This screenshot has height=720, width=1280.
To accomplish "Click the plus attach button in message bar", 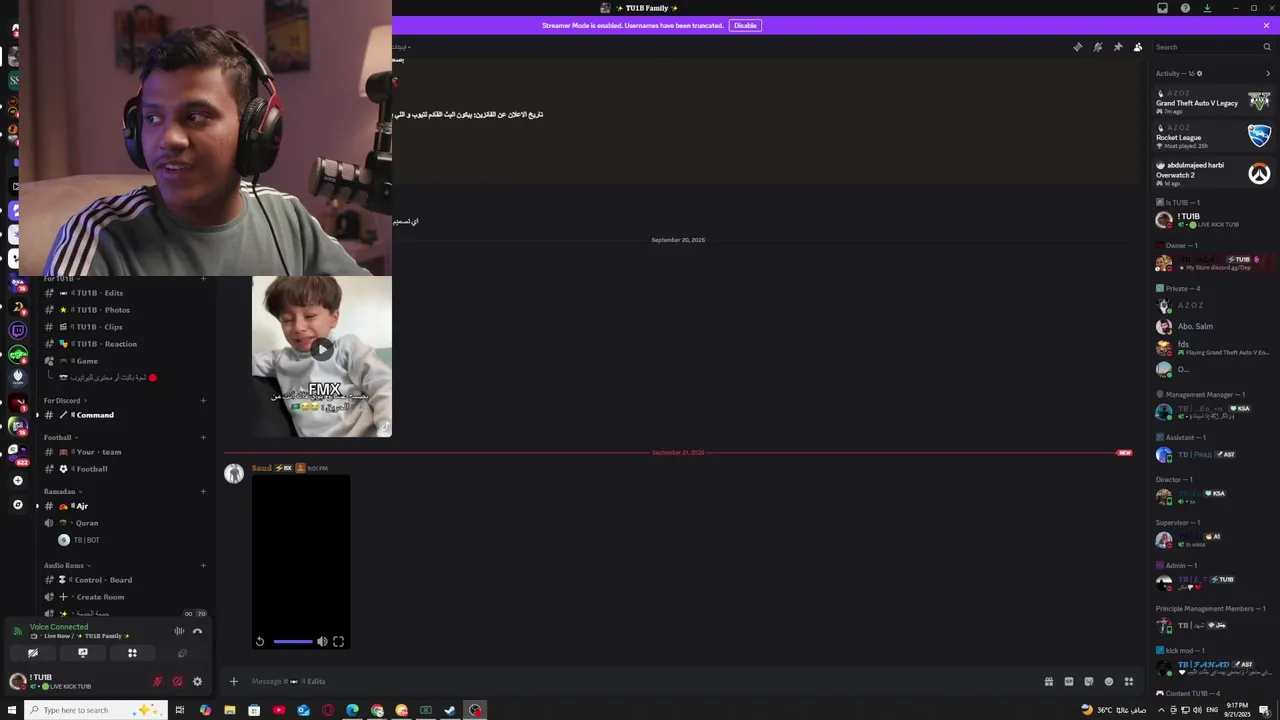I will point(234,682).
